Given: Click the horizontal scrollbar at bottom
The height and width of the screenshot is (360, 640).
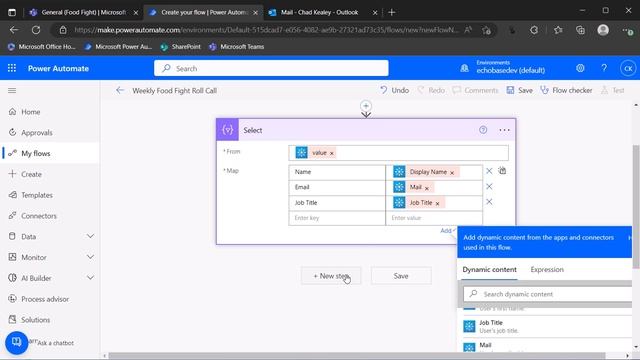Looking at the screenshot, I should [x=357, y=356].
